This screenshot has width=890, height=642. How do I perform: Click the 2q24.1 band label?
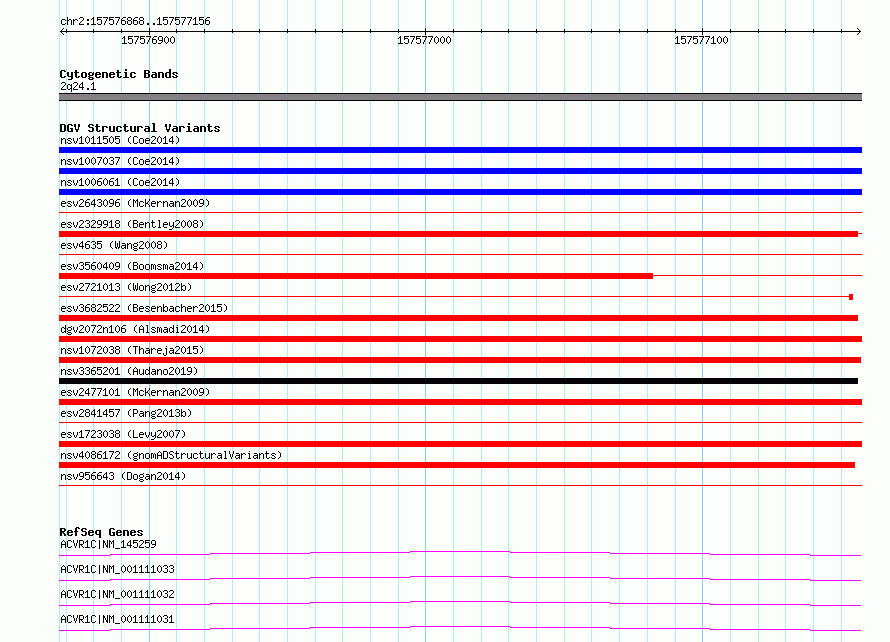point(78,86)
